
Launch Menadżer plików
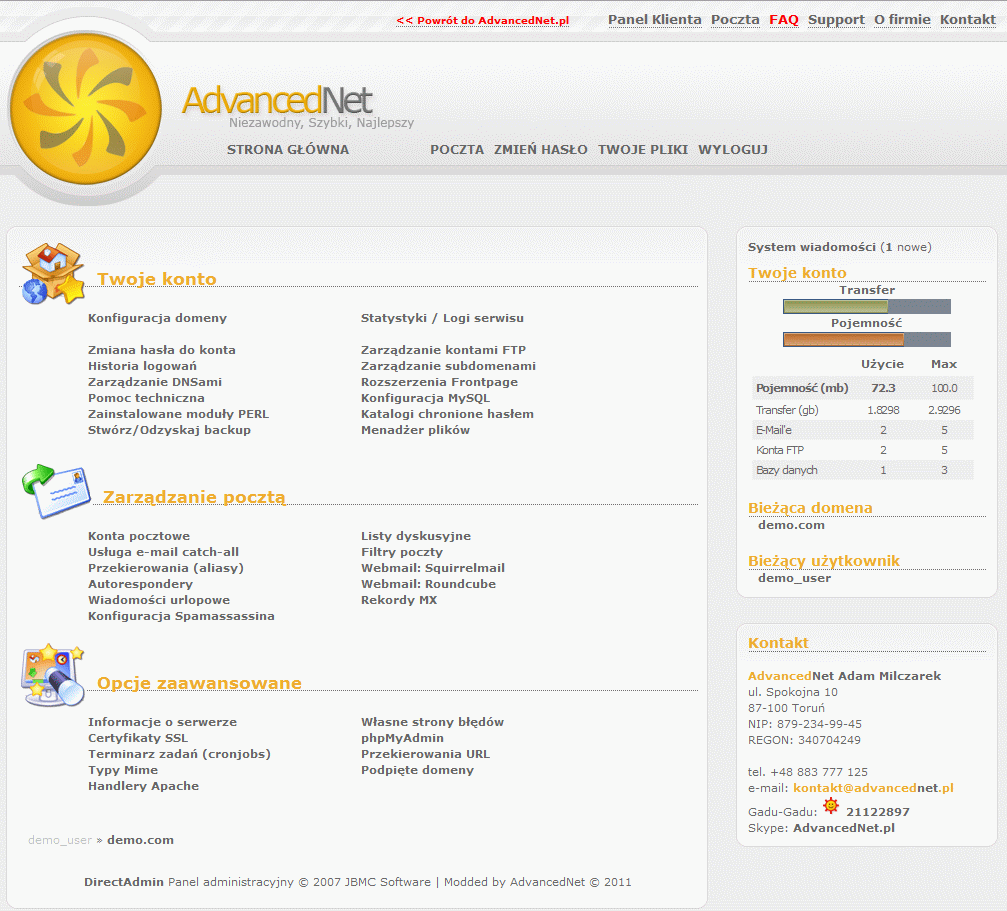415,430
